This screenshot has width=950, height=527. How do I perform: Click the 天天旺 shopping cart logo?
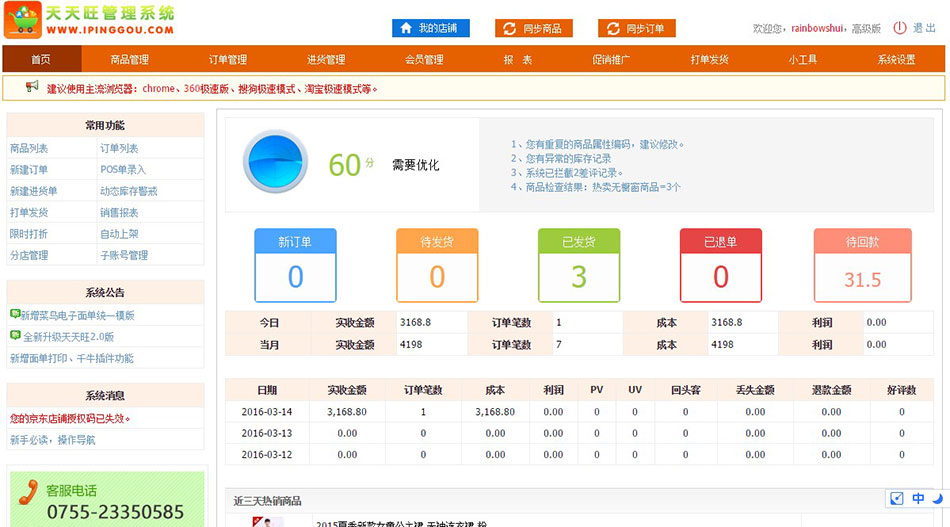(22, 20)
